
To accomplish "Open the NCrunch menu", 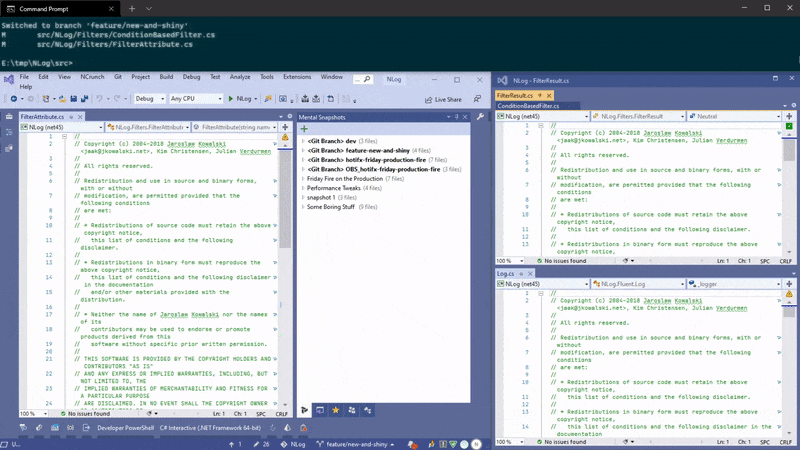I will click(x=92, y=77).
